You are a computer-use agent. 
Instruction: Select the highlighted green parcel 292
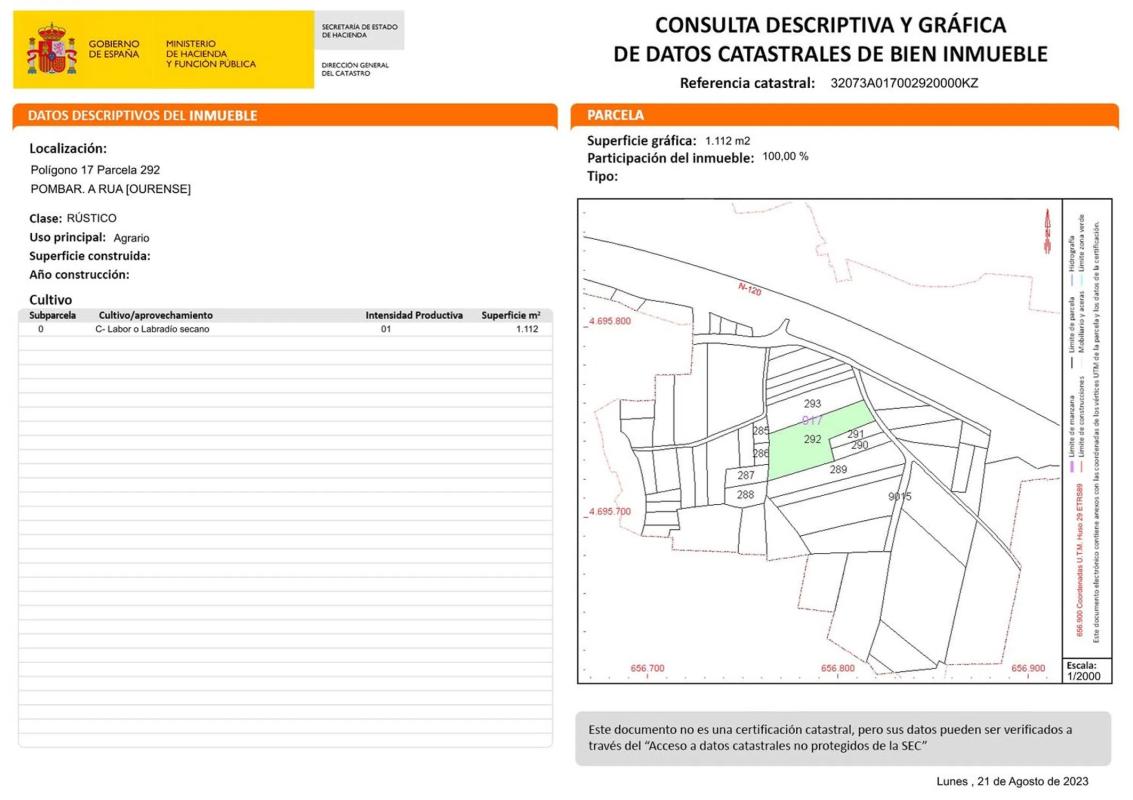click(x=813, y=439)
